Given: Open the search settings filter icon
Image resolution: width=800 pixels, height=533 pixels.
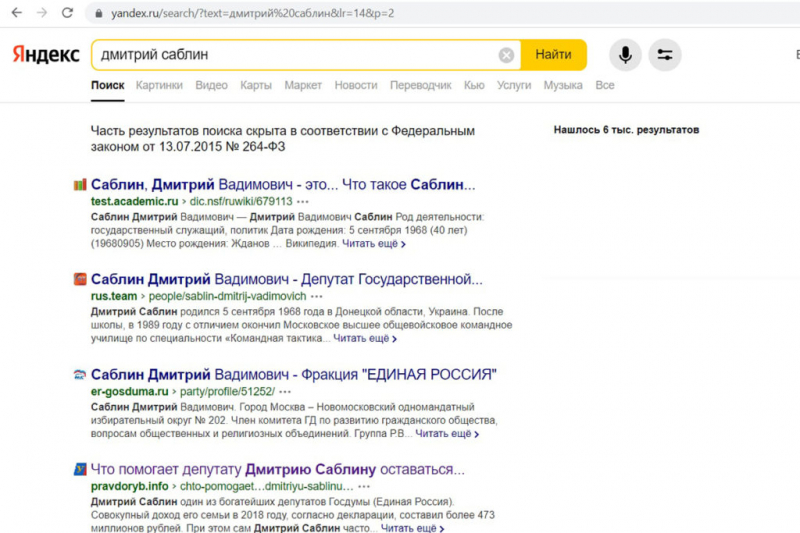Looking at the screenshot, I should point(665,55).
